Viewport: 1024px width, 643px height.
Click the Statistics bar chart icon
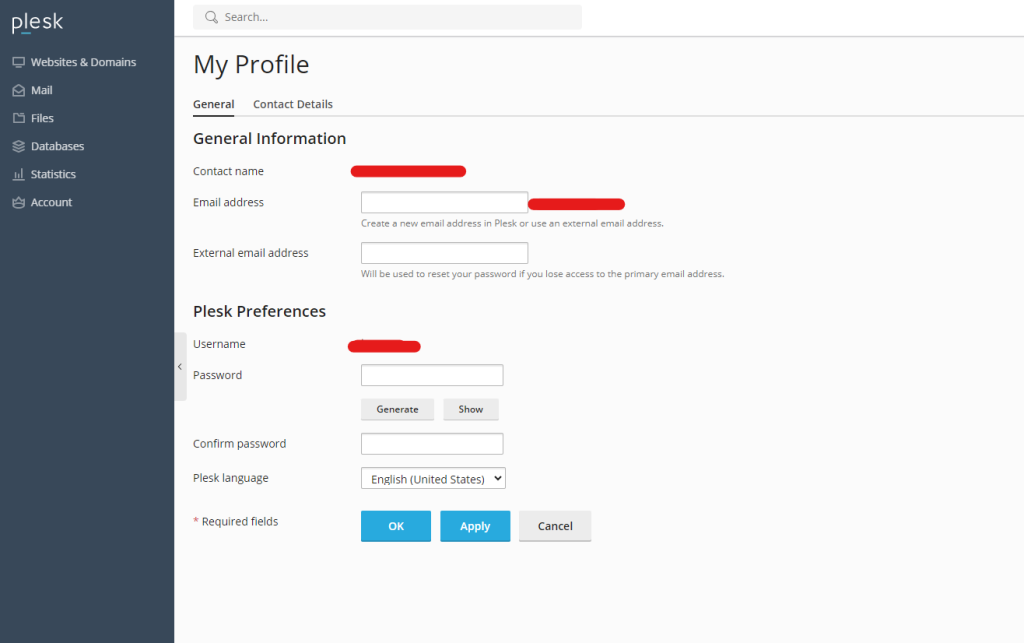[x=18, y=174]
